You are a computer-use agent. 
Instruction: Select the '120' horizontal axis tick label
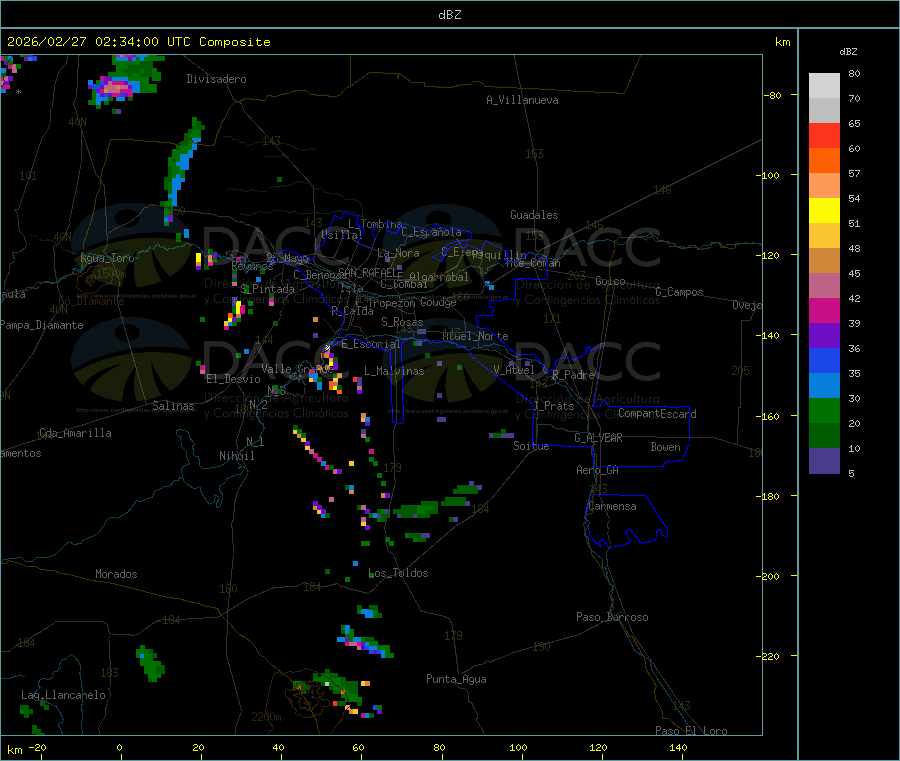(x=598, y=747)
